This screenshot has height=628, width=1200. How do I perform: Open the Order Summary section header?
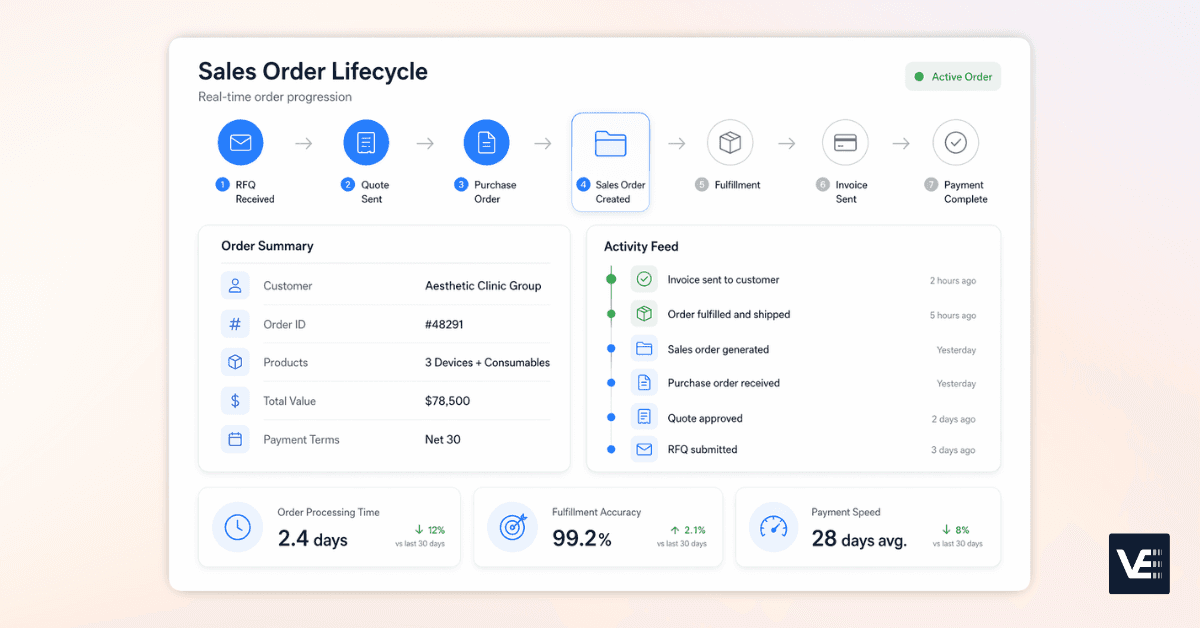pyautogui.click(x=267, y=246)
